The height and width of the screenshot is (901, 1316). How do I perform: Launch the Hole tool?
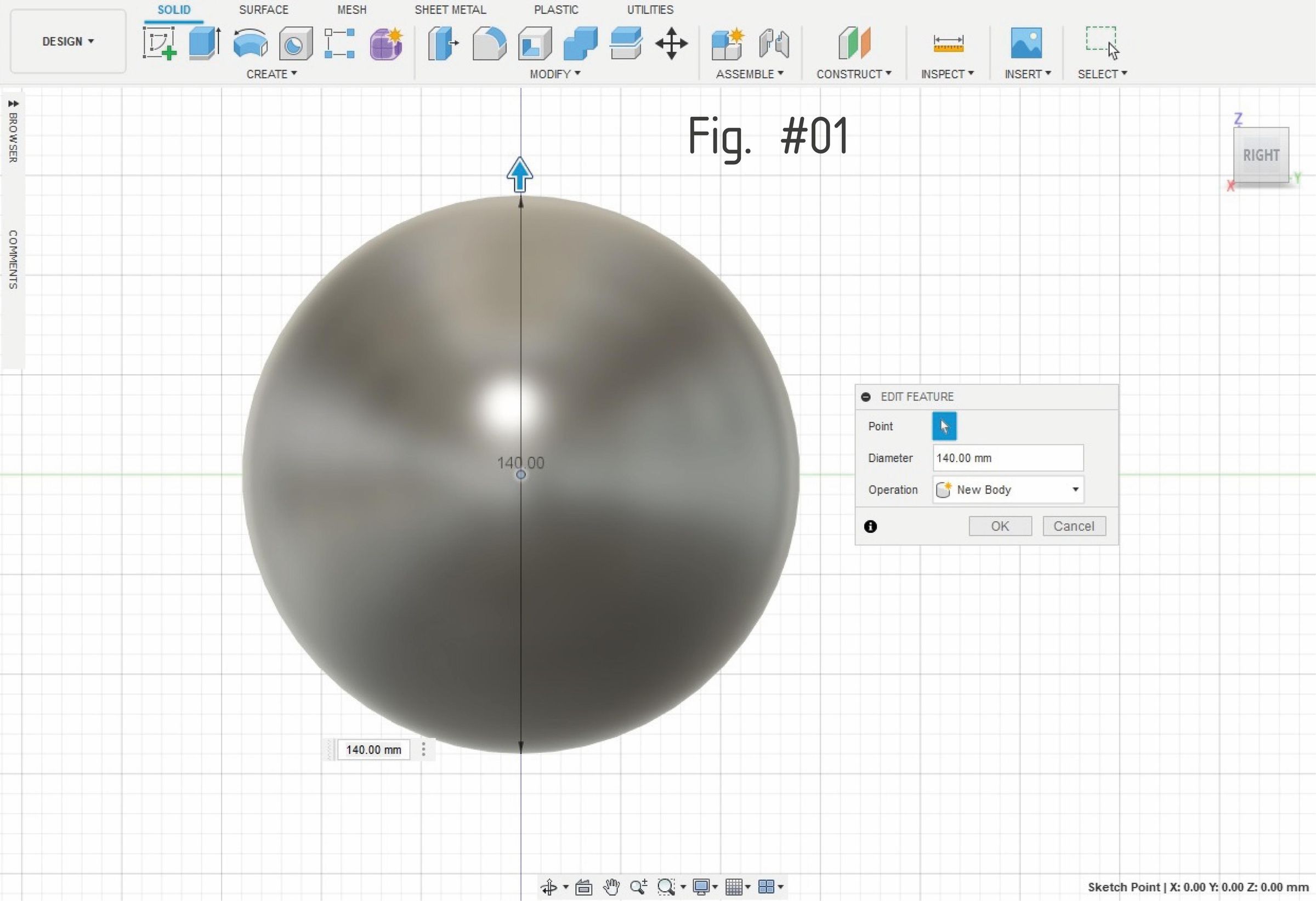(x=294, y=44)
